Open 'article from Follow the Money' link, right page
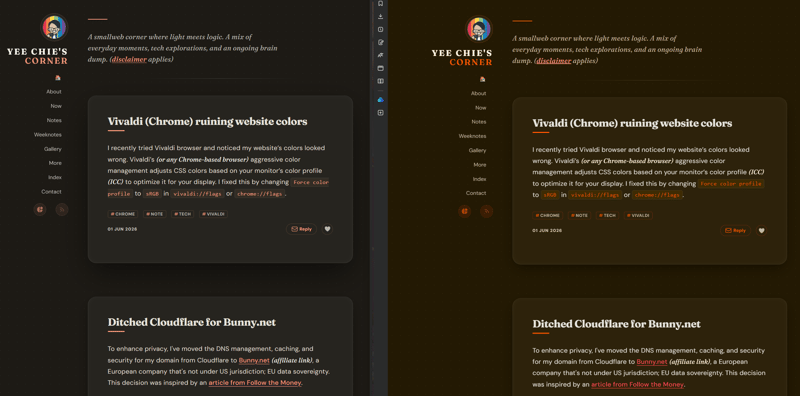This screenshot has width=800, height=396. (x=638, y=385)
